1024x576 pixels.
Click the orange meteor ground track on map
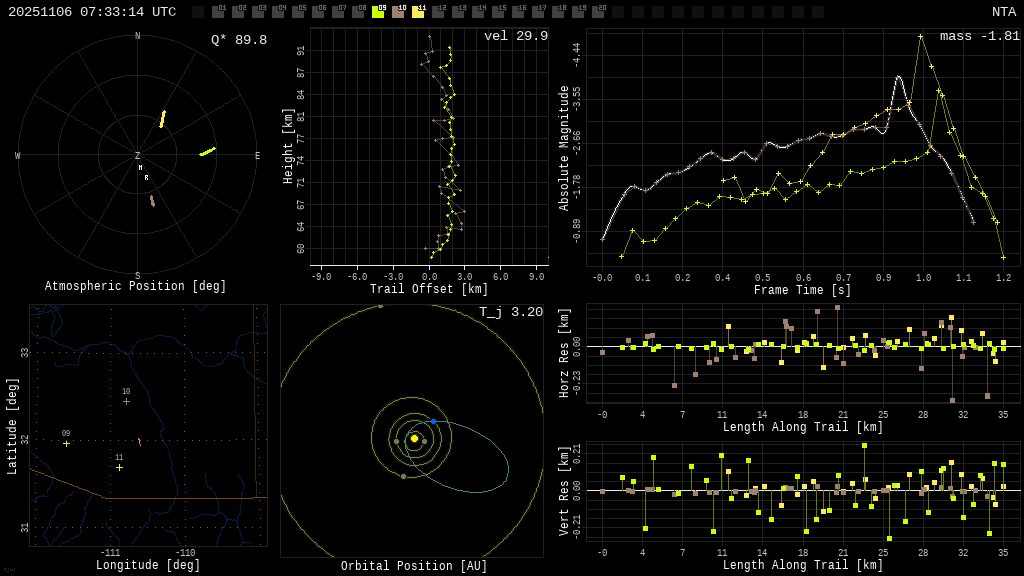tap(139, 442)
